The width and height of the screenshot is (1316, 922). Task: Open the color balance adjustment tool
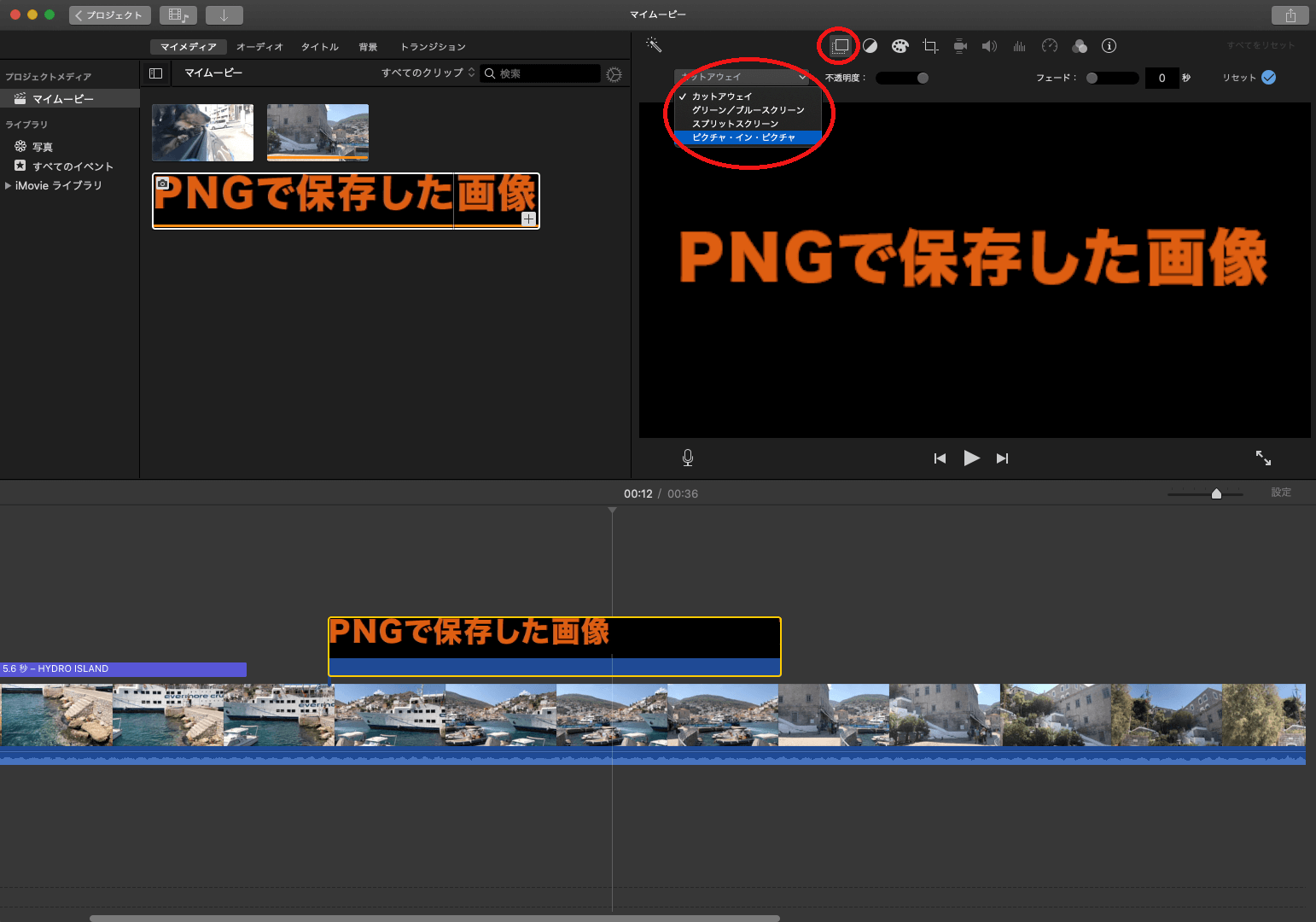coord(870,46)
